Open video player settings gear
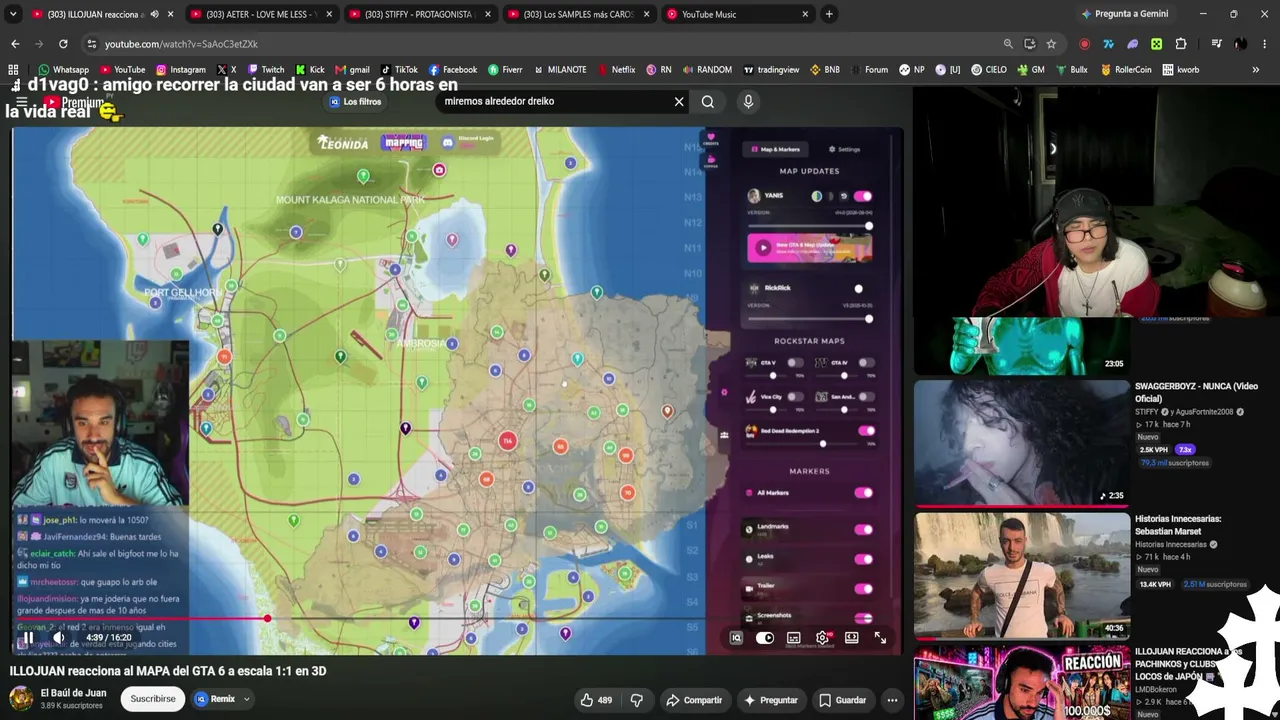1280x720 pixels. tap(822, 638)
